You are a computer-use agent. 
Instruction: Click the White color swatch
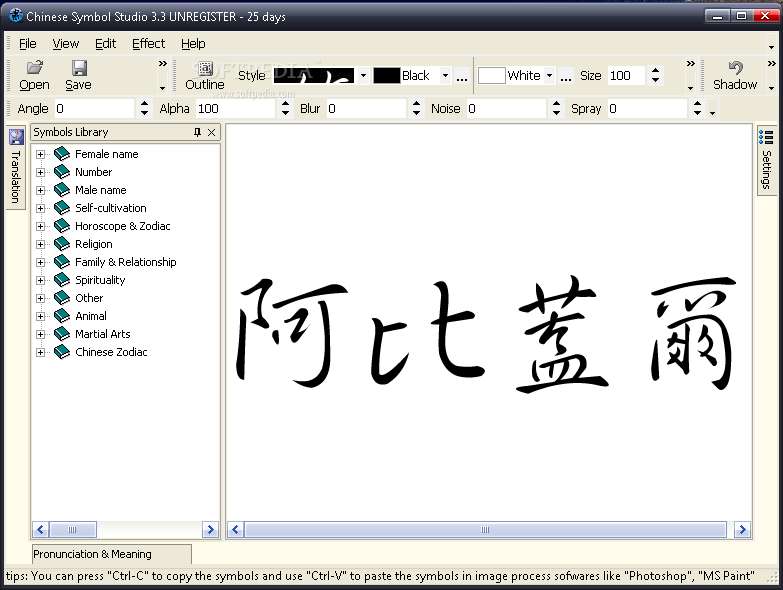[x=491, y=76]
